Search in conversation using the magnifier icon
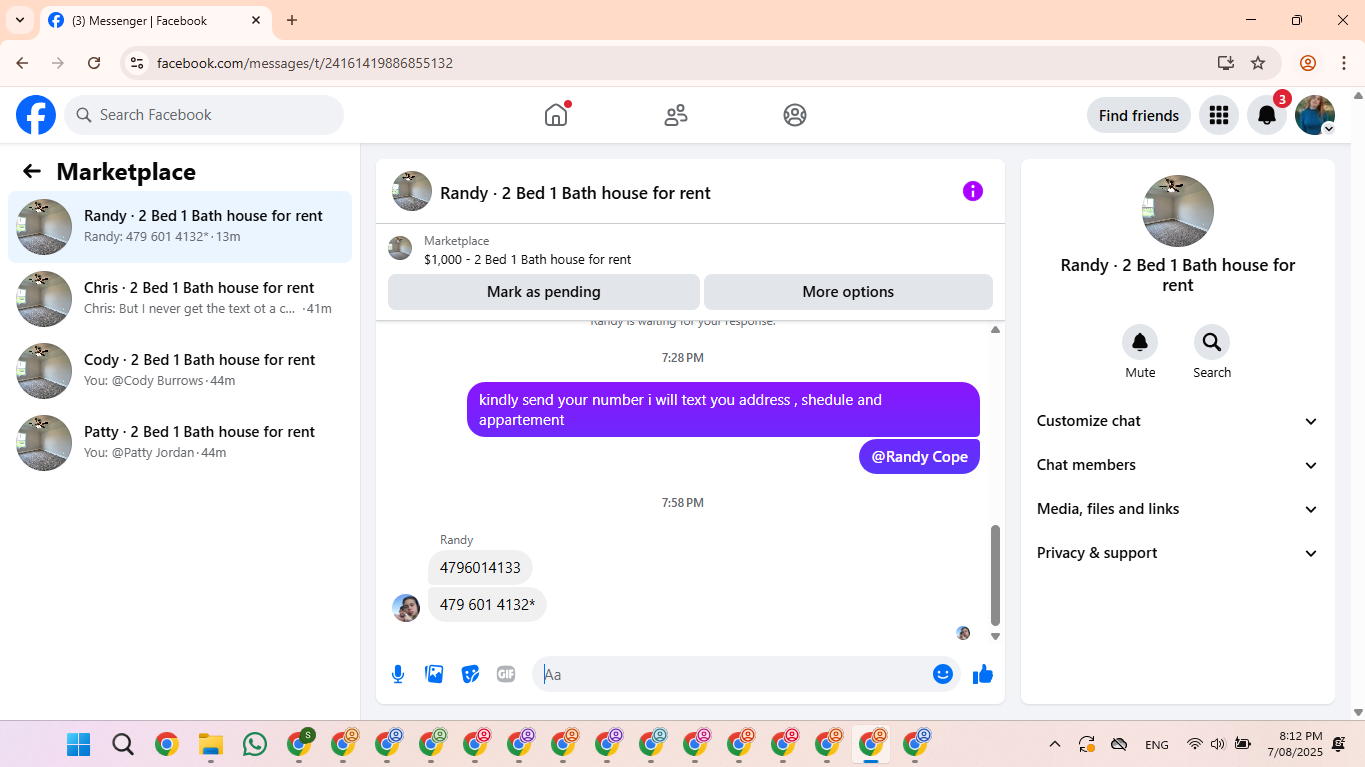 (x=1212, y=342)
